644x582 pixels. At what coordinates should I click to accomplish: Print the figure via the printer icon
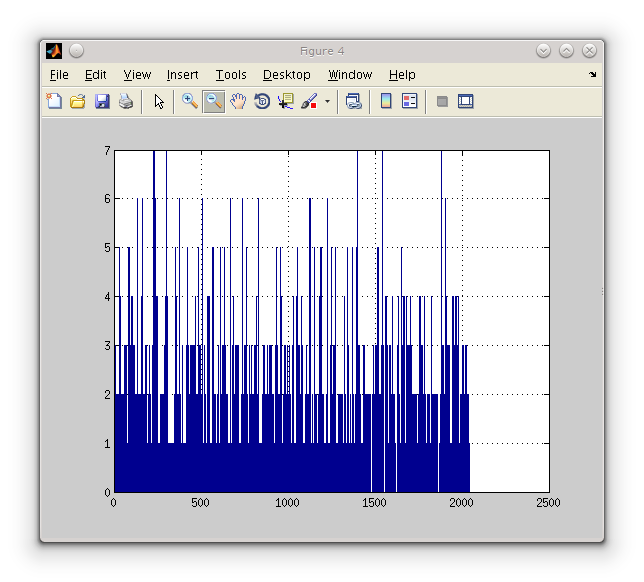[x=126, y=101]
